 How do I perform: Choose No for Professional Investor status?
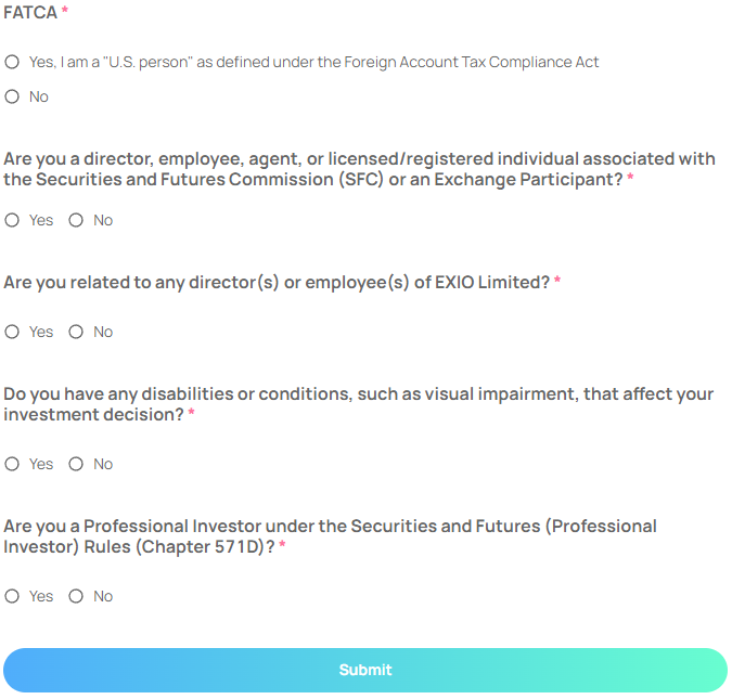(76, 596)
